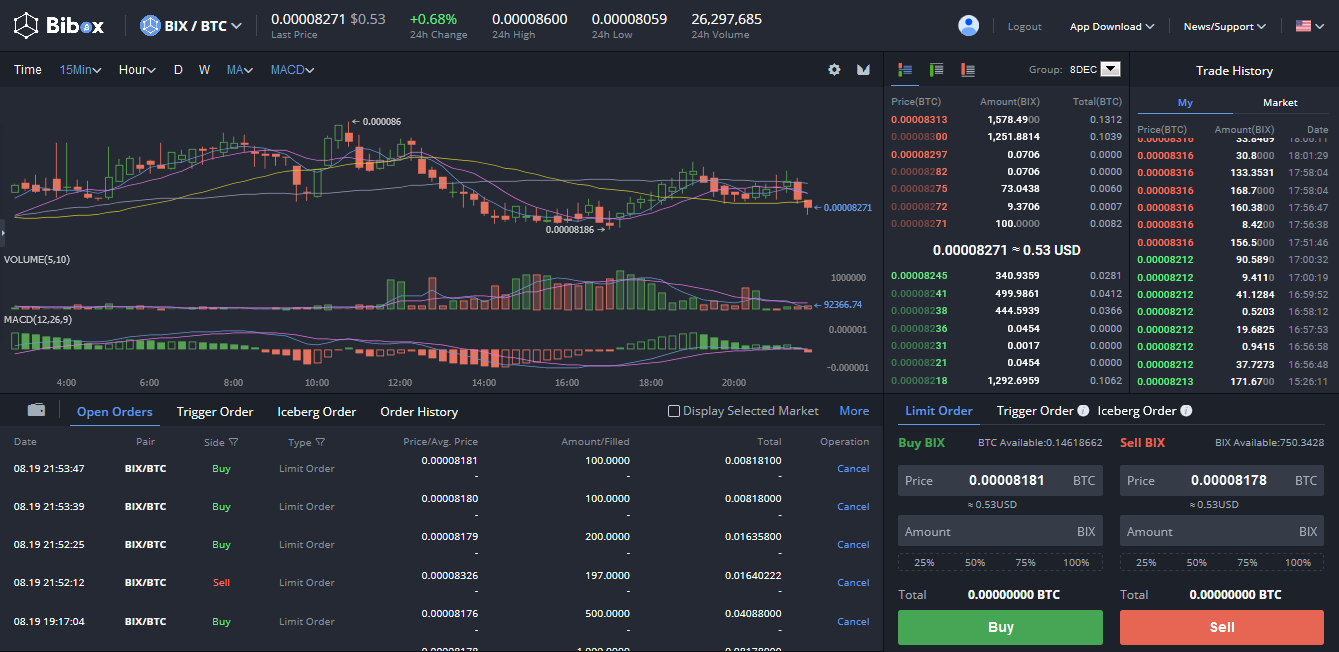Open help icon next to Iceberg Order
Viewport: 1339px width, 652px height.
pos(1186,411)
